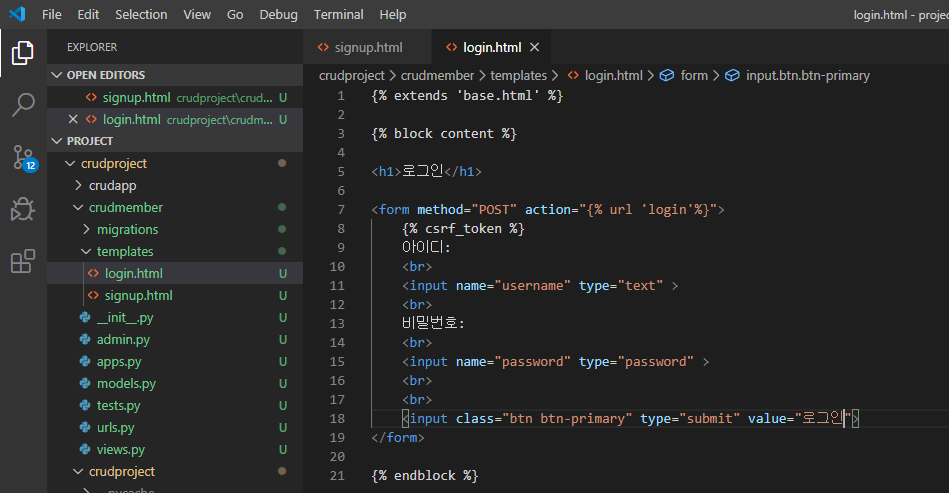Open the Explorer view in activity bar
Viewport: 949px width, 493px height.
click(x=23, y=53)
